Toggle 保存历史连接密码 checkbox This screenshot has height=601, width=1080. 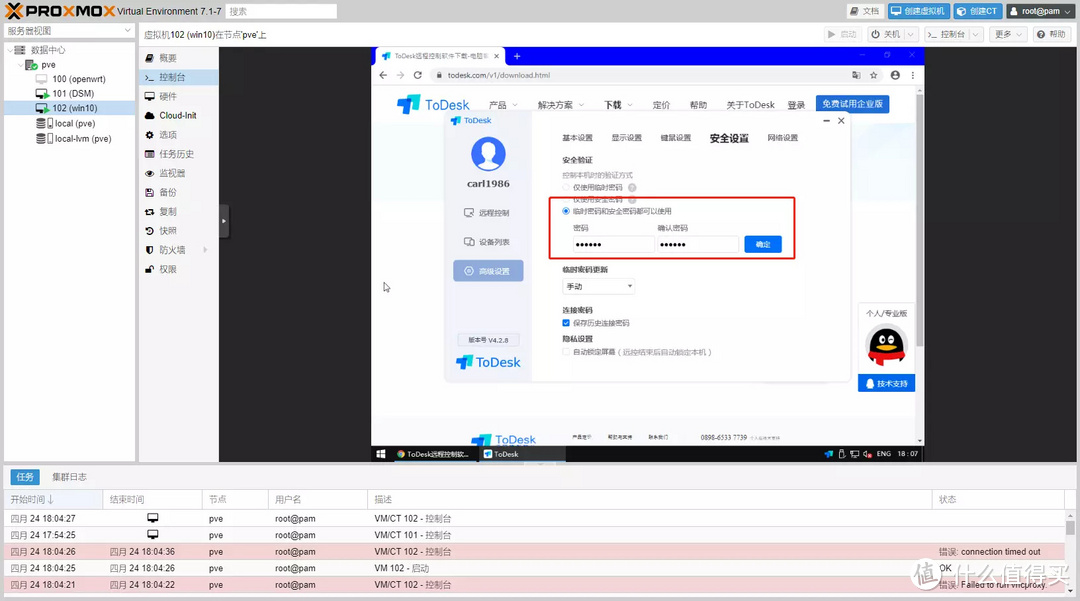566,323
